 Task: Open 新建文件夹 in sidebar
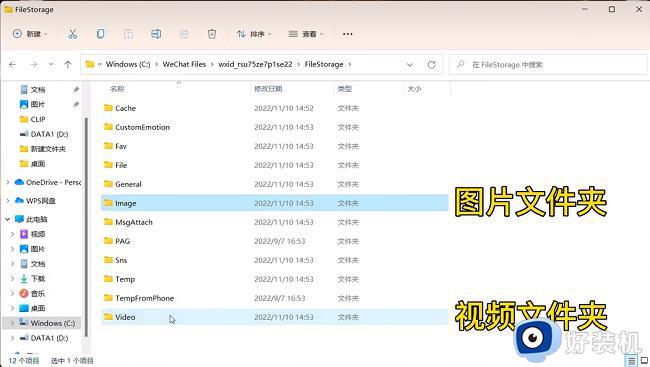pos(43,149)
